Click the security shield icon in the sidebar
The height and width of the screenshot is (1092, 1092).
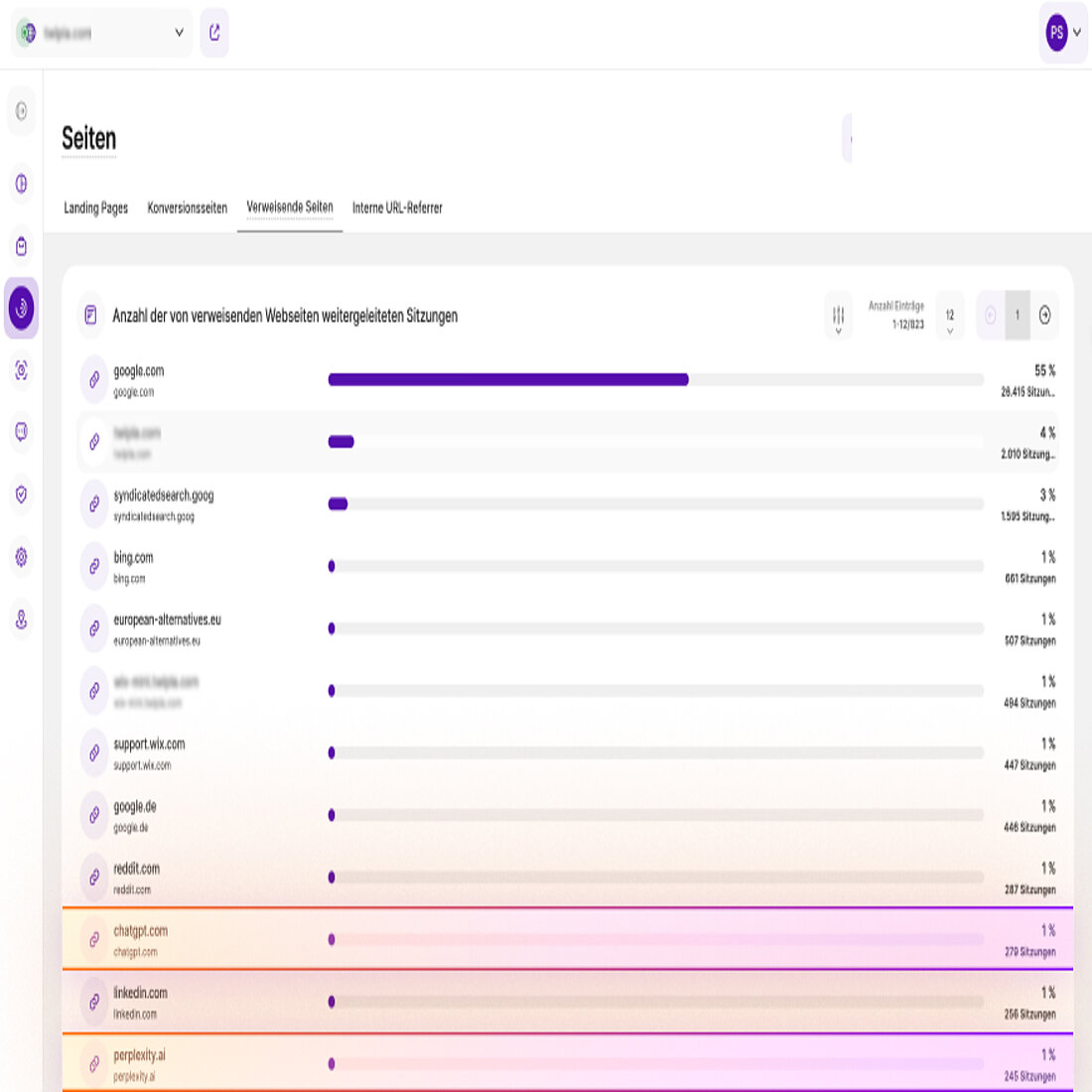click(20, 495)
